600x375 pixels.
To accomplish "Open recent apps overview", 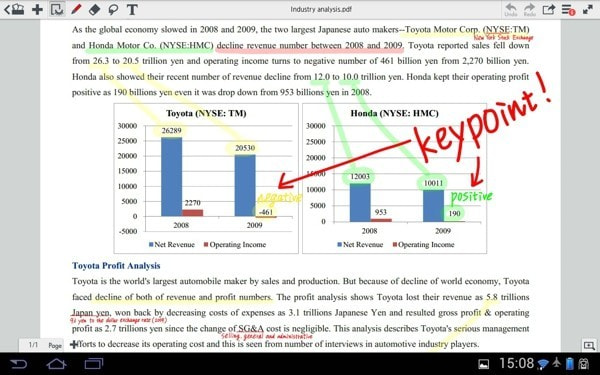I will coord(94,364).
